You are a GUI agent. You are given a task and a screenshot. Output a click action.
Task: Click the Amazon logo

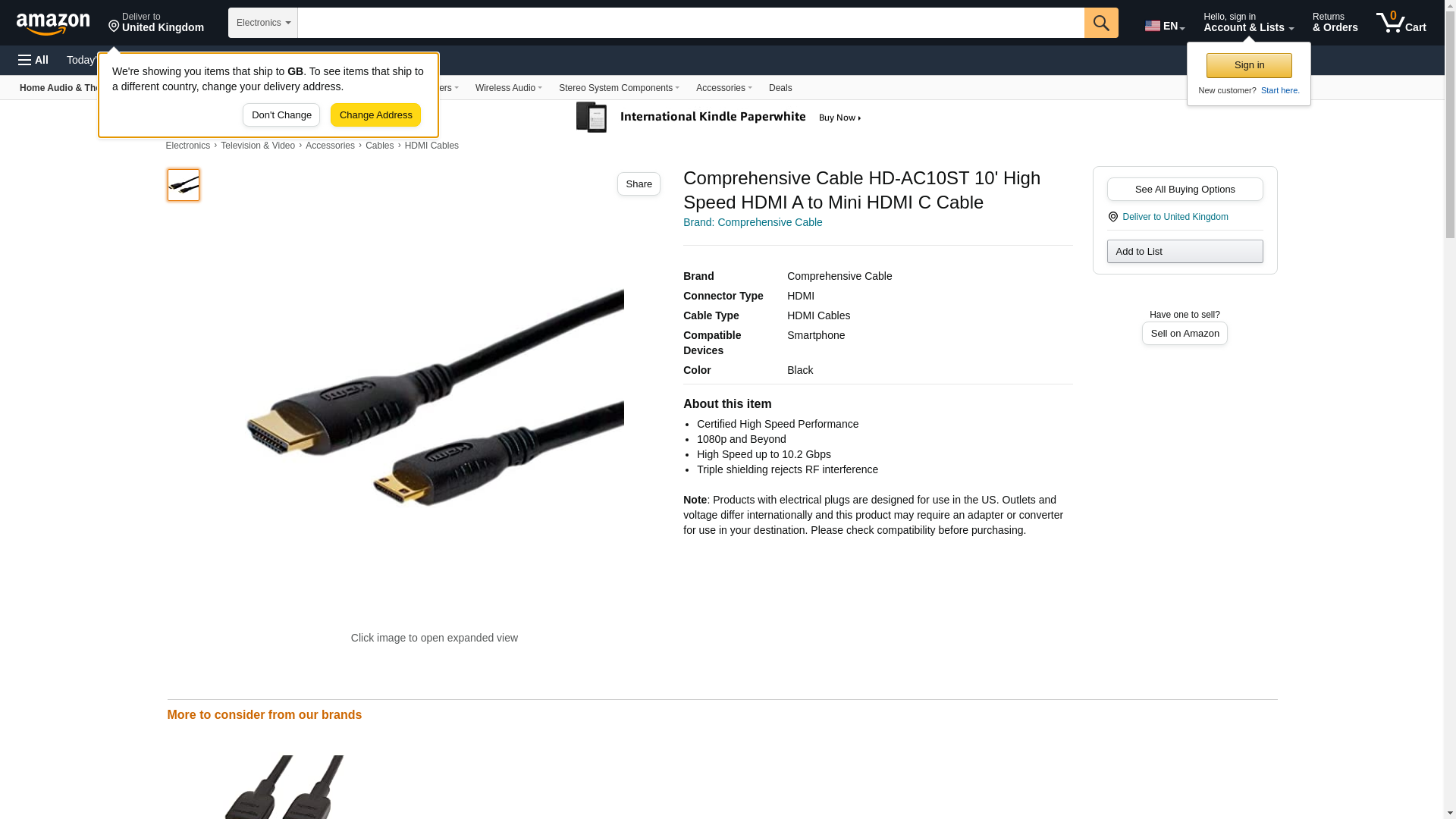(x=53, y=24)
